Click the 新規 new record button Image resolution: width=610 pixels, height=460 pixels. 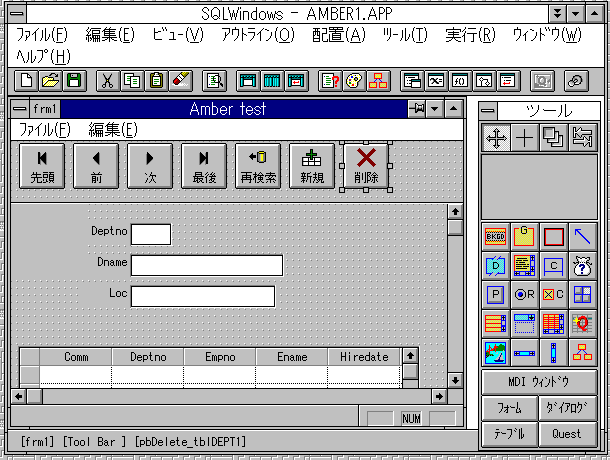[x=312, y=166]
